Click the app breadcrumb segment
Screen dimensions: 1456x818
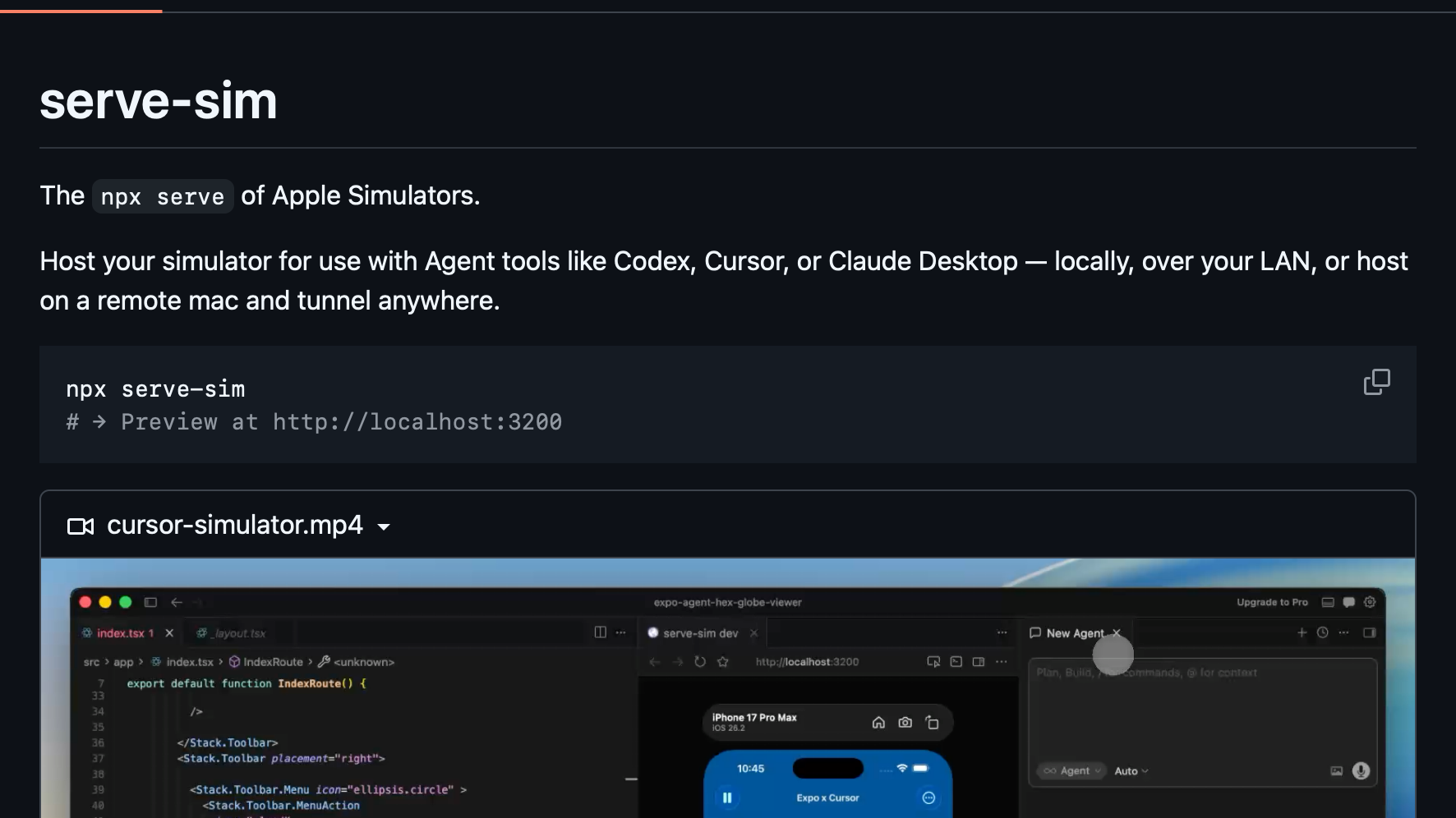coord(123,662)
